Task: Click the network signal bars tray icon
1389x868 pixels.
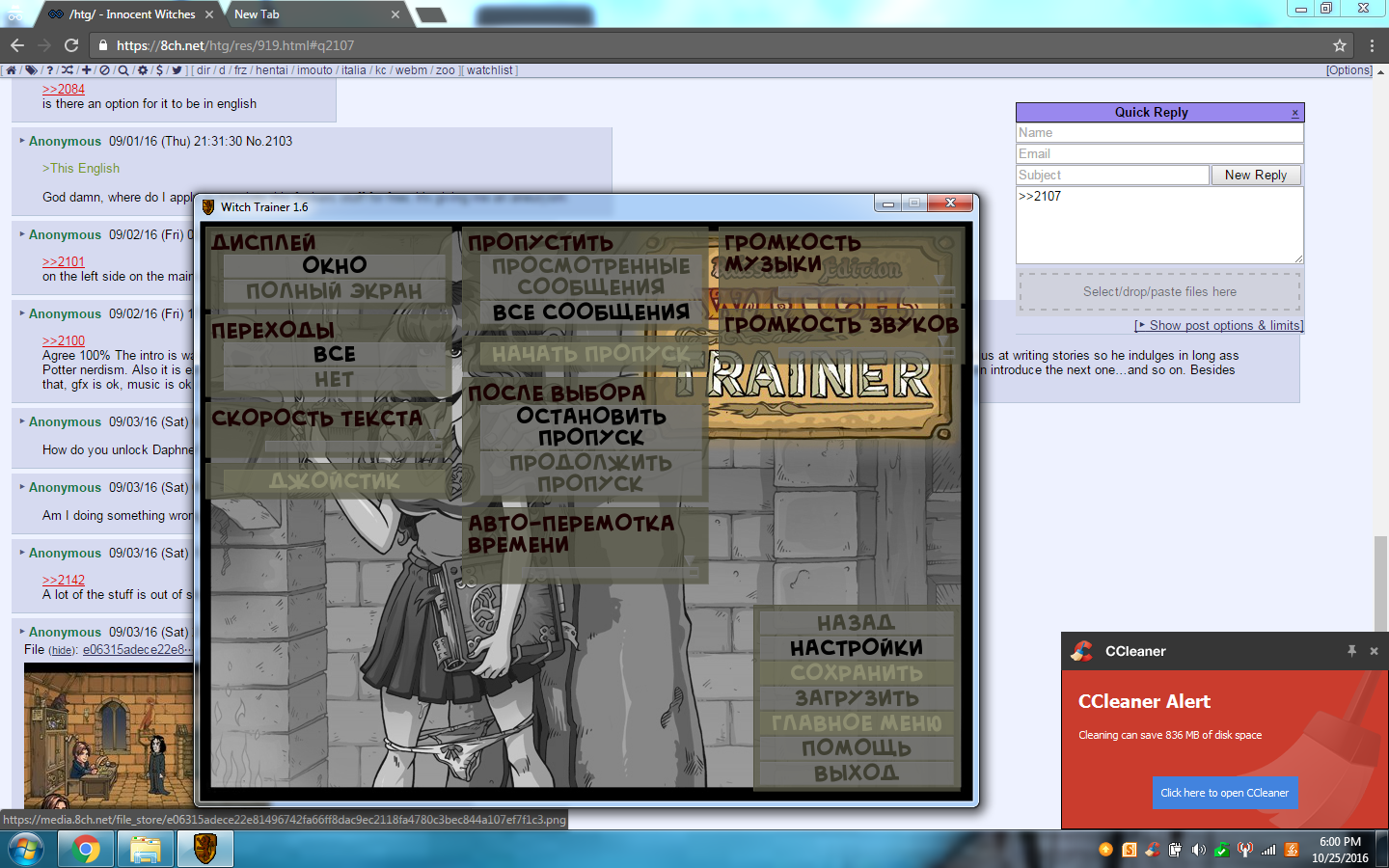Action: [1268, 850]
